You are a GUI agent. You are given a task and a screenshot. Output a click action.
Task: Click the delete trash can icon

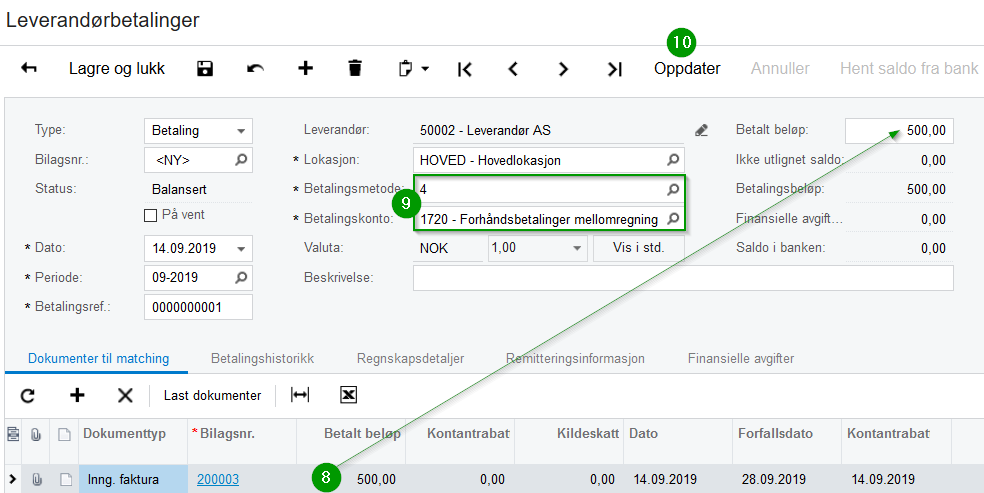point(355,68)
